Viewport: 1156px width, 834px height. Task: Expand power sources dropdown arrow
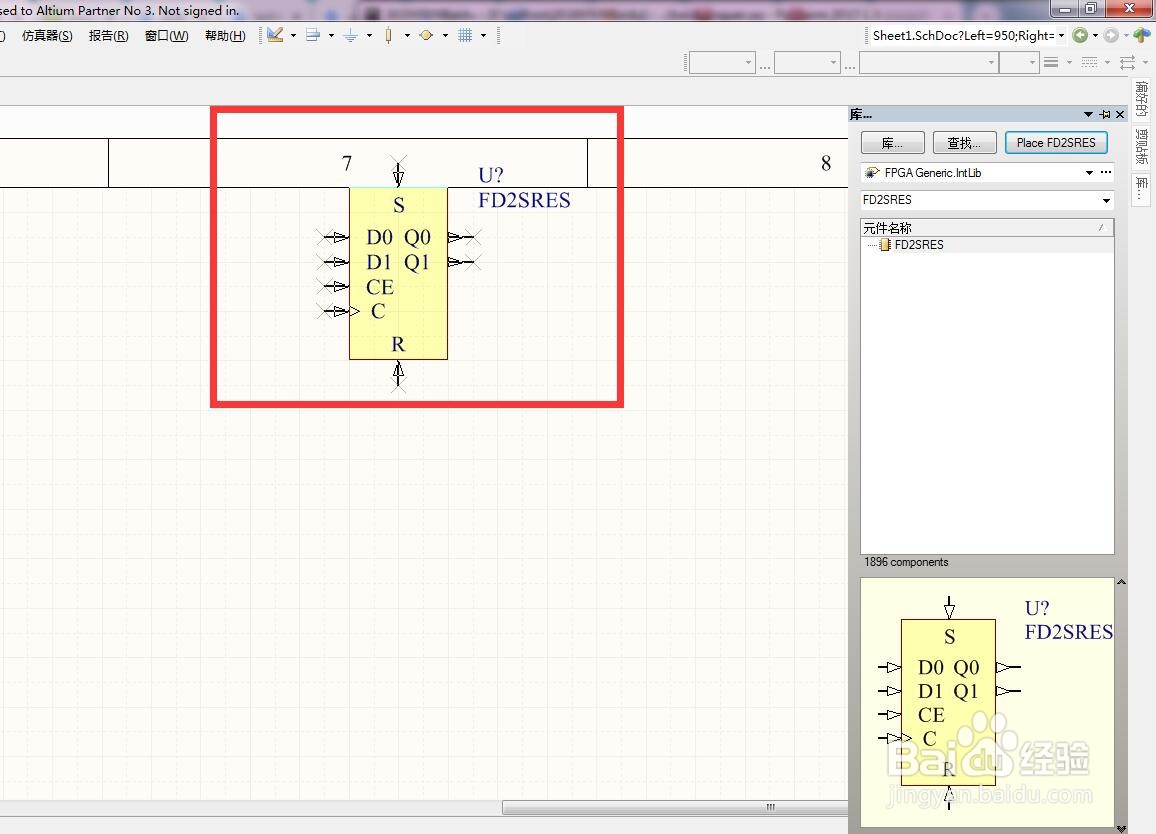[369, 35]
